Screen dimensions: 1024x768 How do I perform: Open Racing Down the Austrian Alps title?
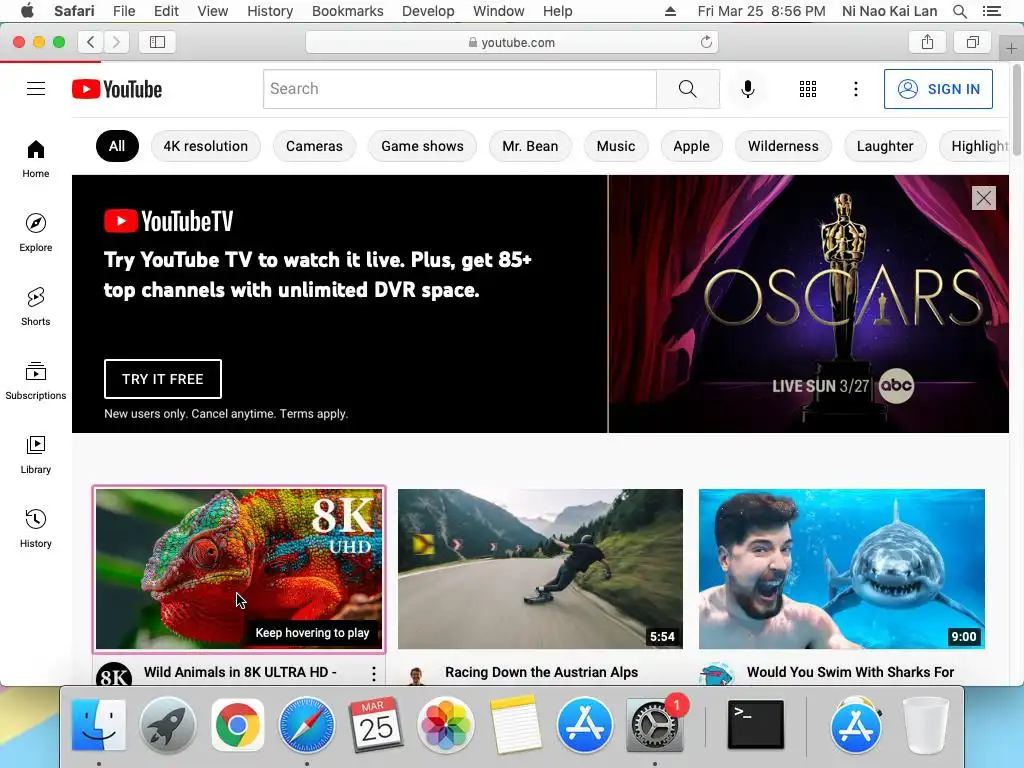[541, 672]
